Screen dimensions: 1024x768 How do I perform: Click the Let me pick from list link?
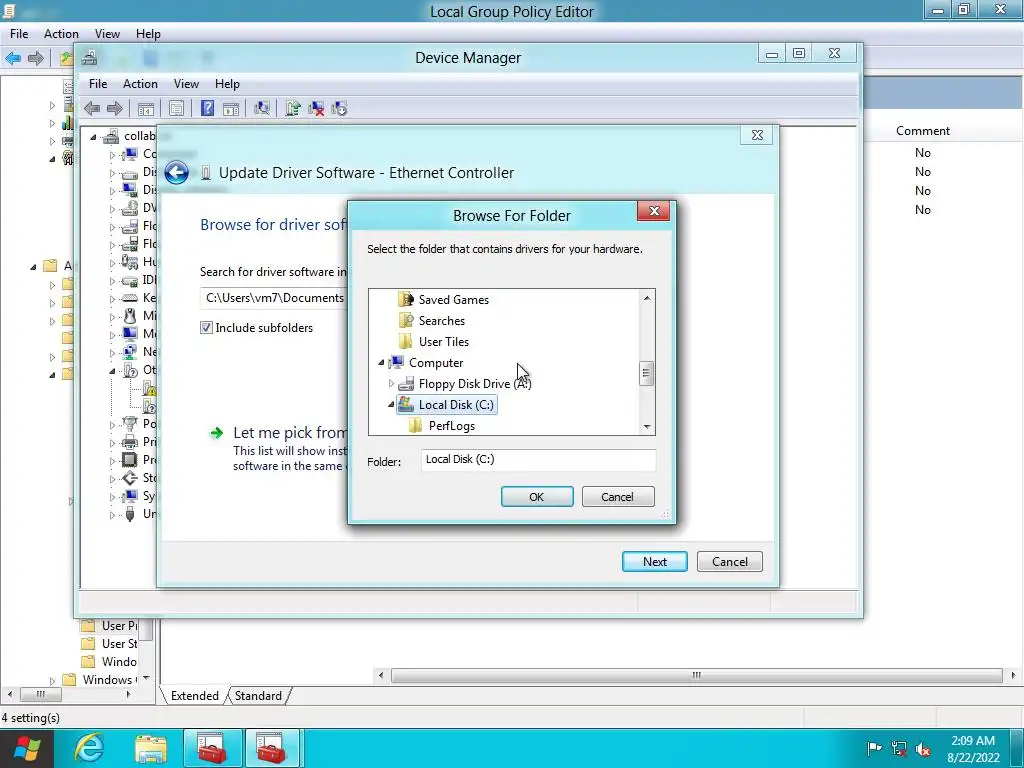[x=290, y=433]
